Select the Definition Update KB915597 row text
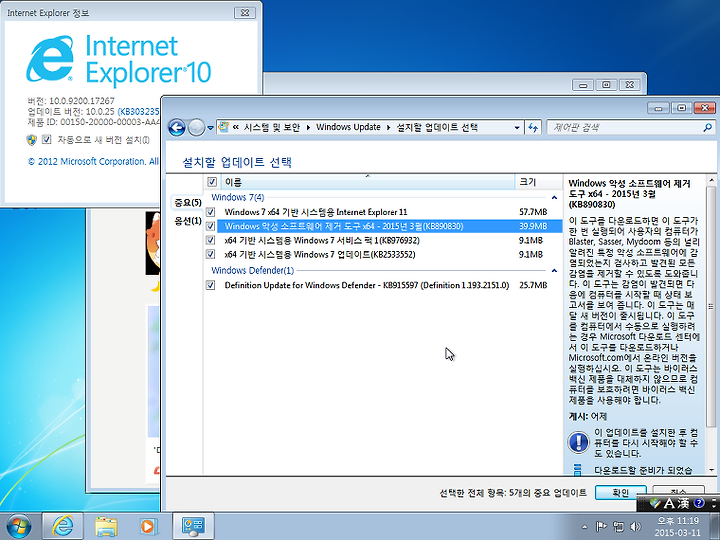Screen dimensions: 720x540 (366, 285)
